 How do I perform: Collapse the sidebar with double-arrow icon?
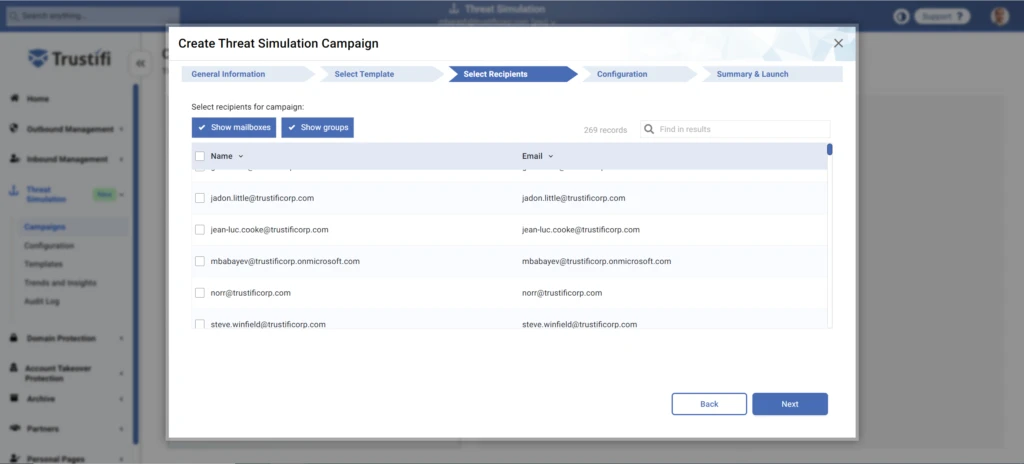pyautogui.click(x=140, y=63)
